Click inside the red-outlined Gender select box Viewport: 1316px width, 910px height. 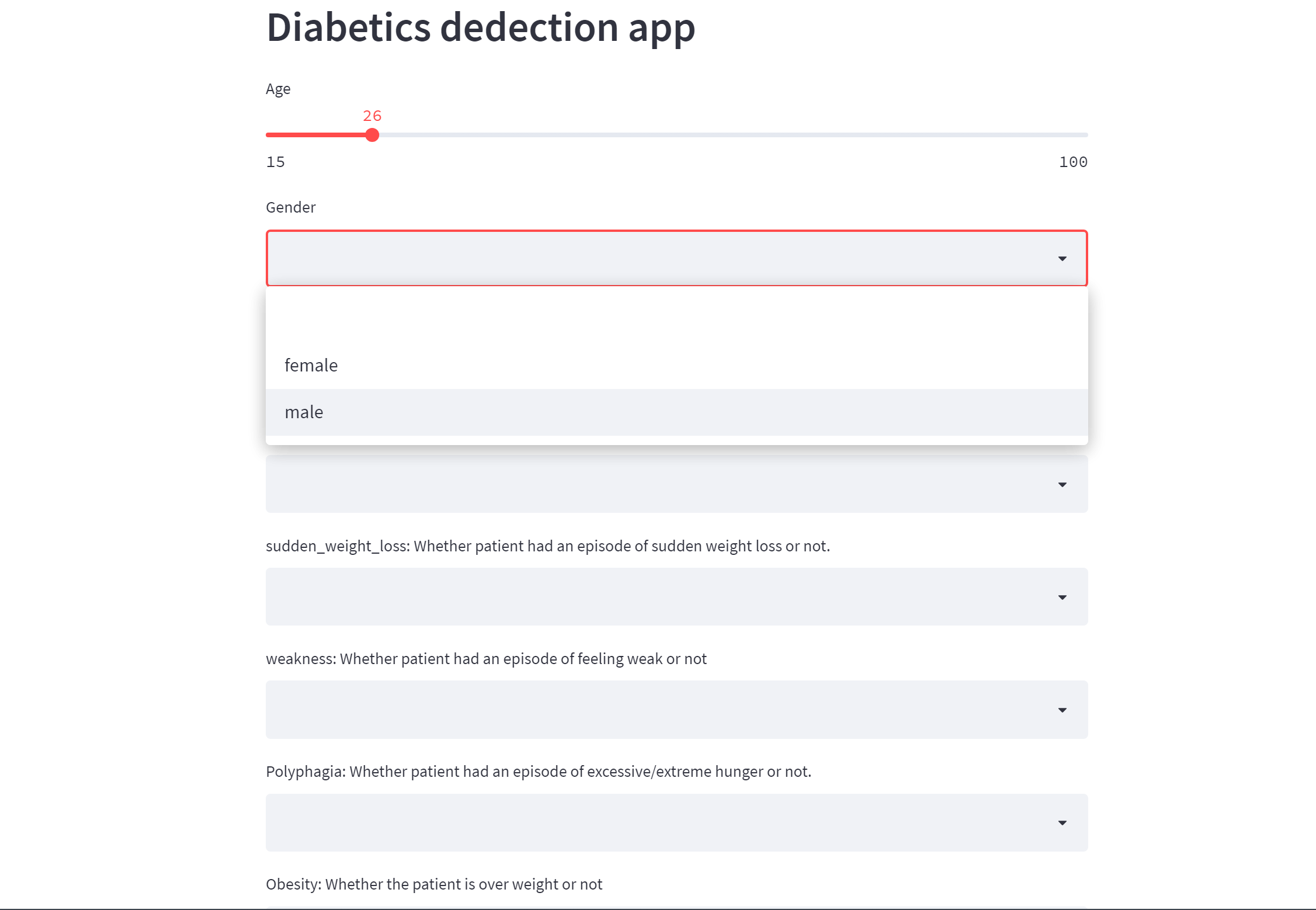point(643,259)
